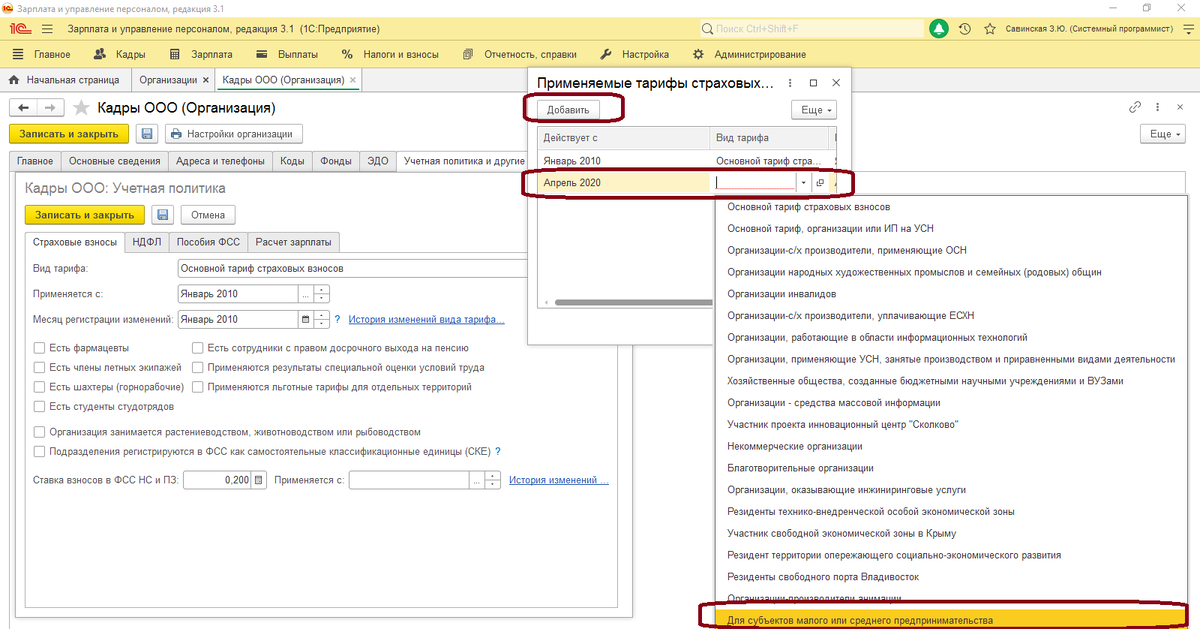The height and width of the screenshot is (635, 1200).
Task: Switch to Пособия ФСС tab
Action: (208, 241)
